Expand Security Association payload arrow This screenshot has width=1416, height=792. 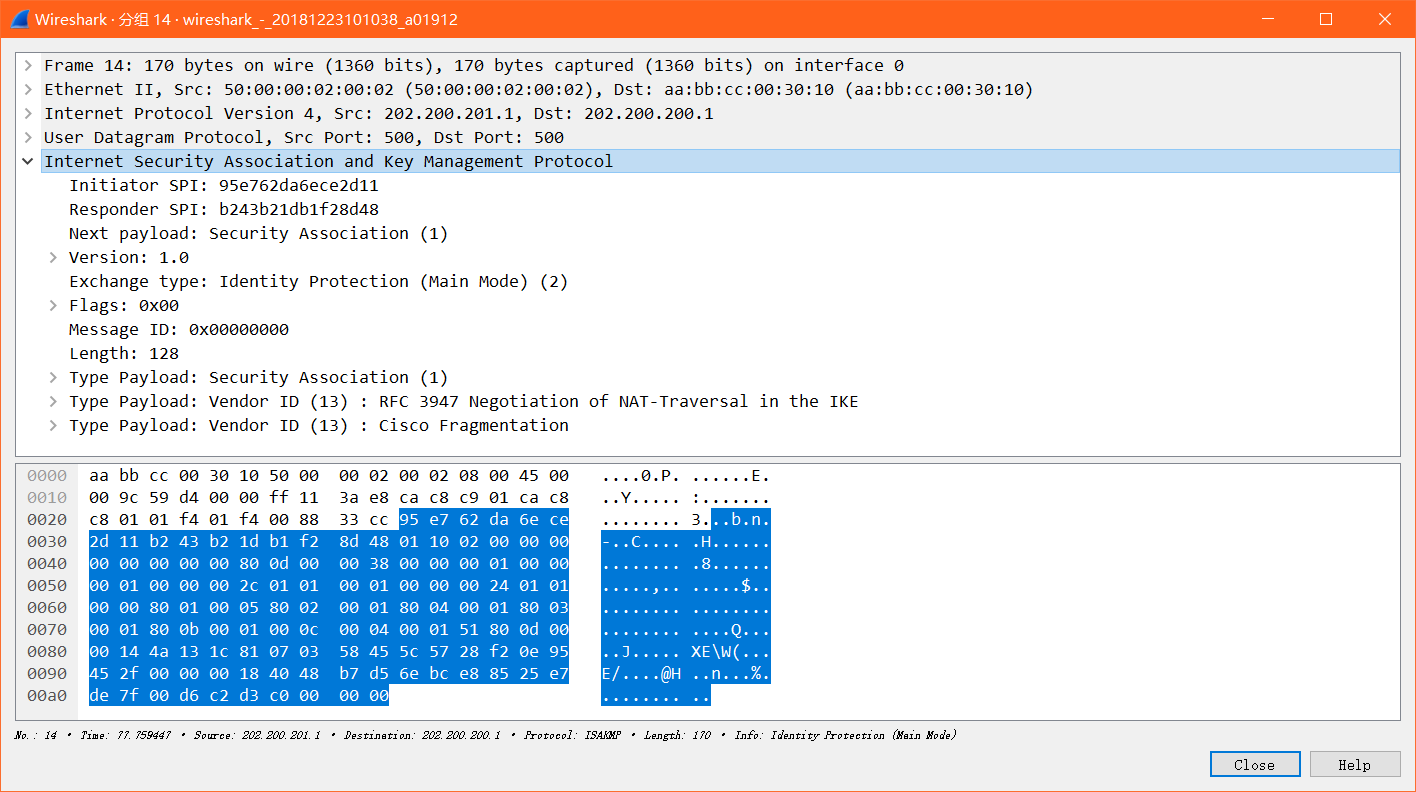tap(54, 378)
